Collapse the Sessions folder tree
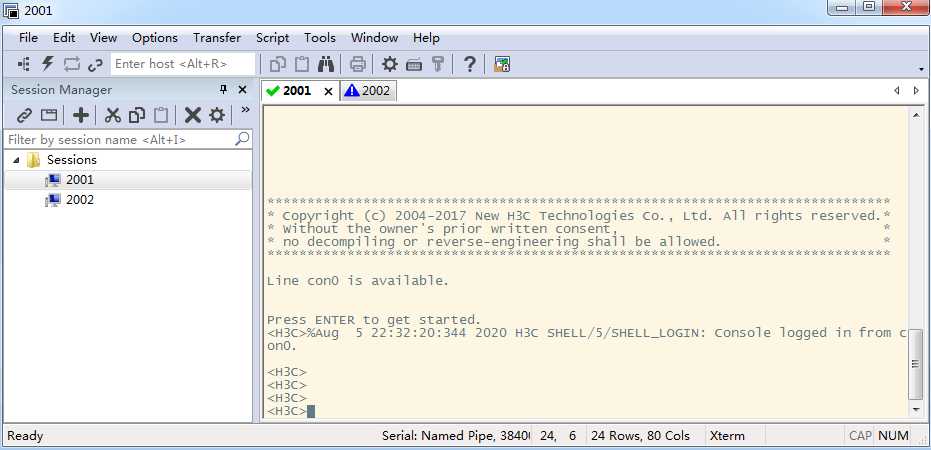Viewport: 931px width, 450px height. [16, 160]
